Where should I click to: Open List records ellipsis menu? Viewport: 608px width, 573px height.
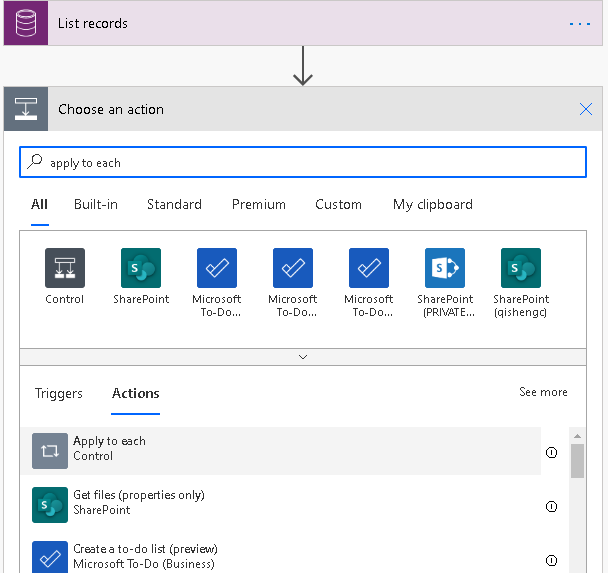(580, 24)
